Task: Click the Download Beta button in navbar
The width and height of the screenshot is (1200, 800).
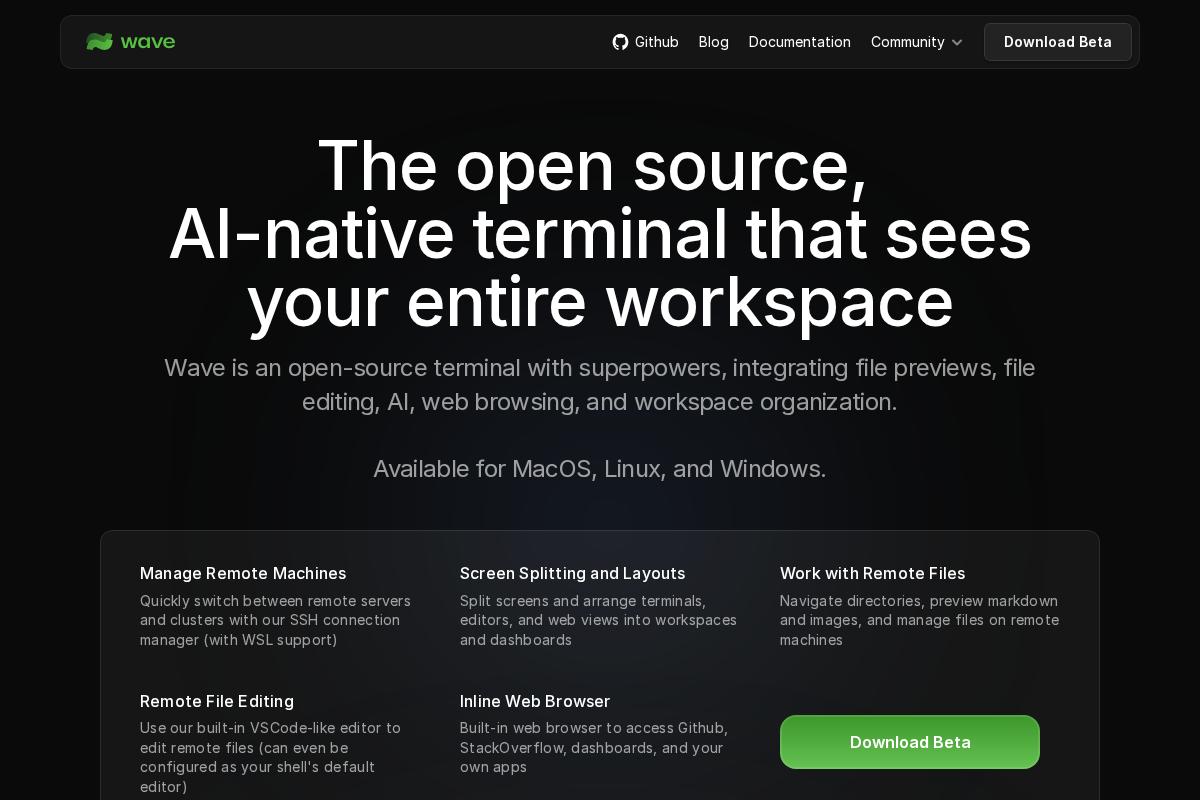Action: click(x=1058, y=42)
